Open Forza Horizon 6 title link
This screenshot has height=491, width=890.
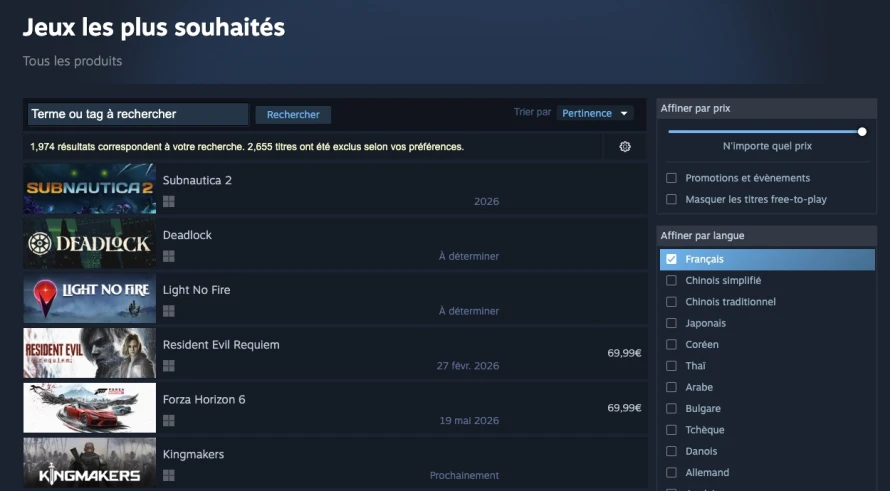(x=204, y=400)
